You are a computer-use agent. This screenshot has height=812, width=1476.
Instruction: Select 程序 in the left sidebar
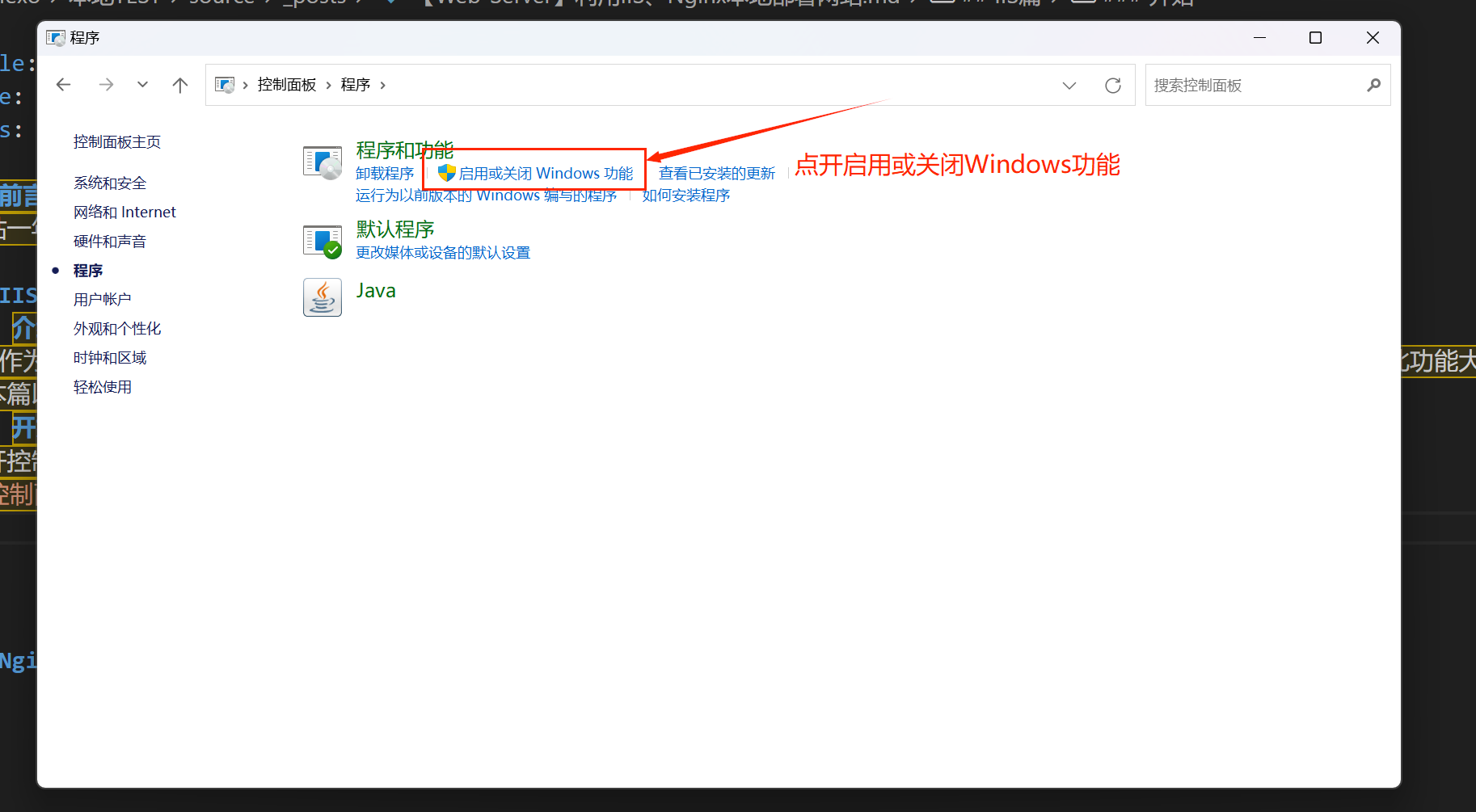88,271
